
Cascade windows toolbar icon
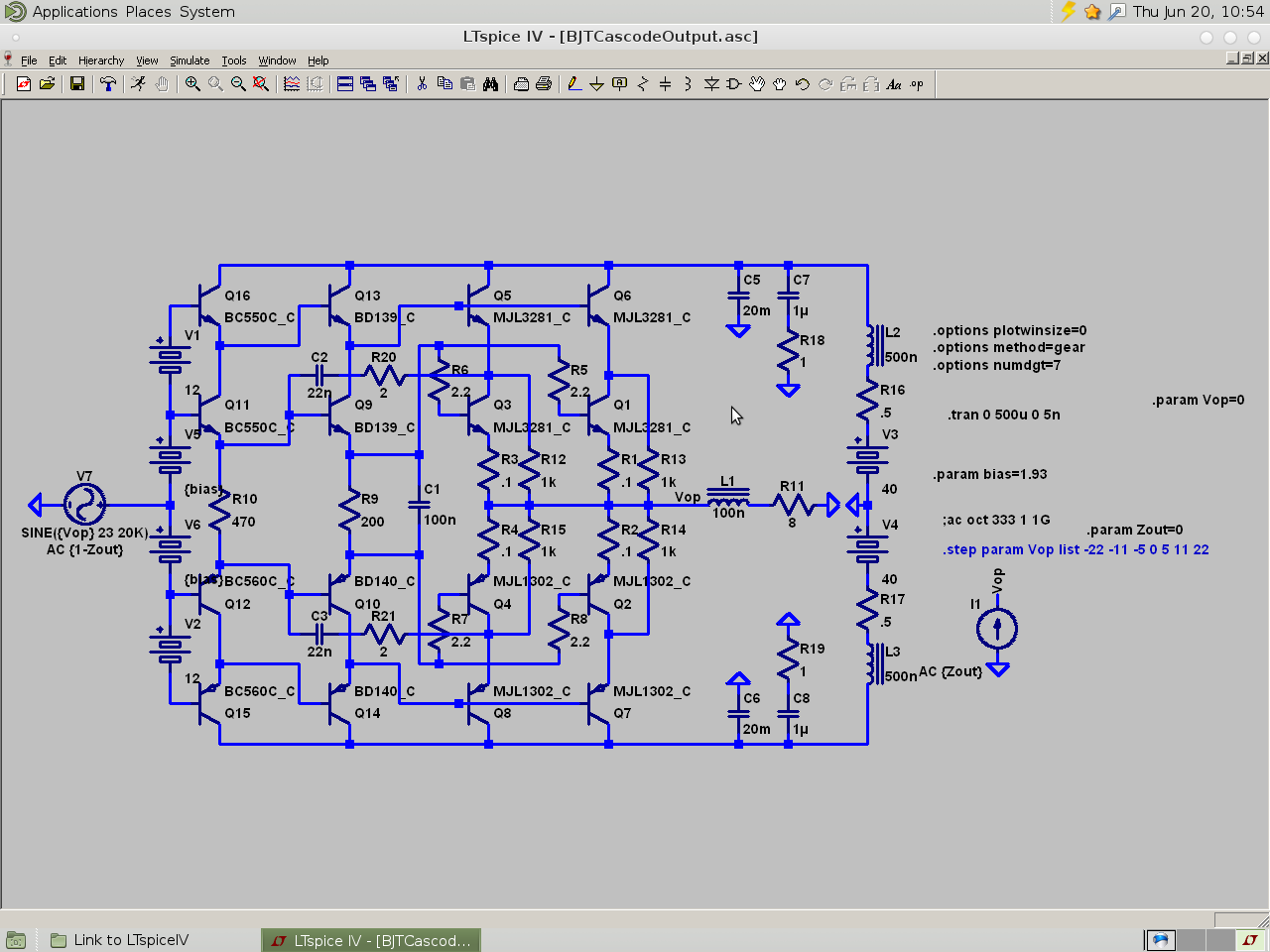tap(368, 84)
